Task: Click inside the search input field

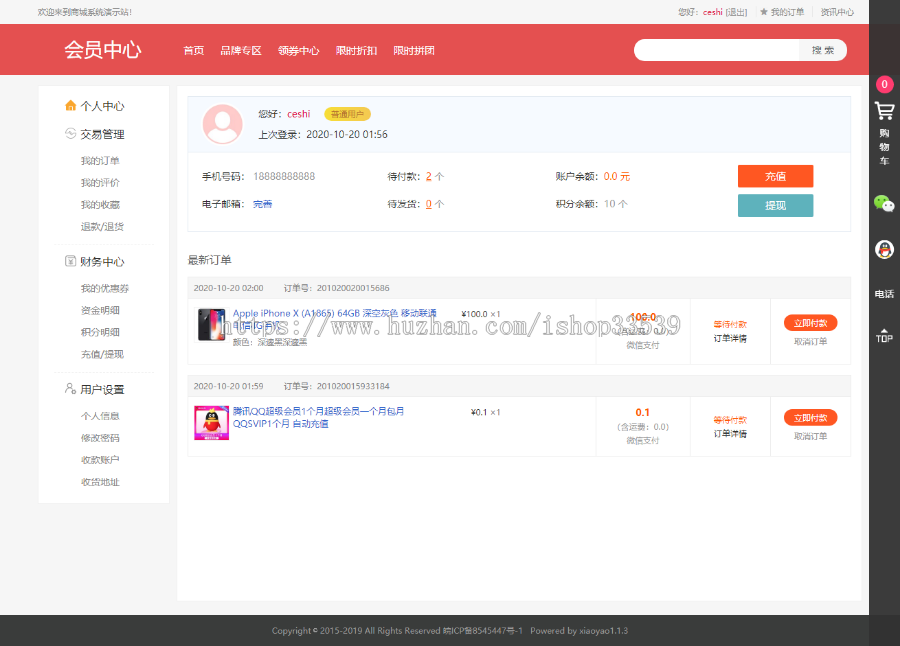Action: [x=718, y=50]
